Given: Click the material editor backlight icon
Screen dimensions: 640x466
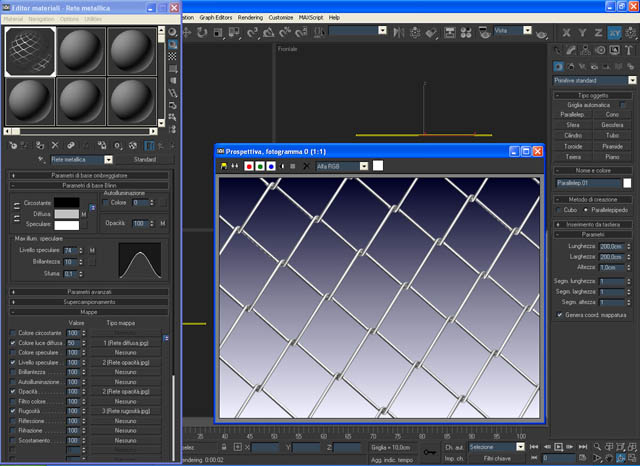Looking at the screenshot, I should point(173,46).
